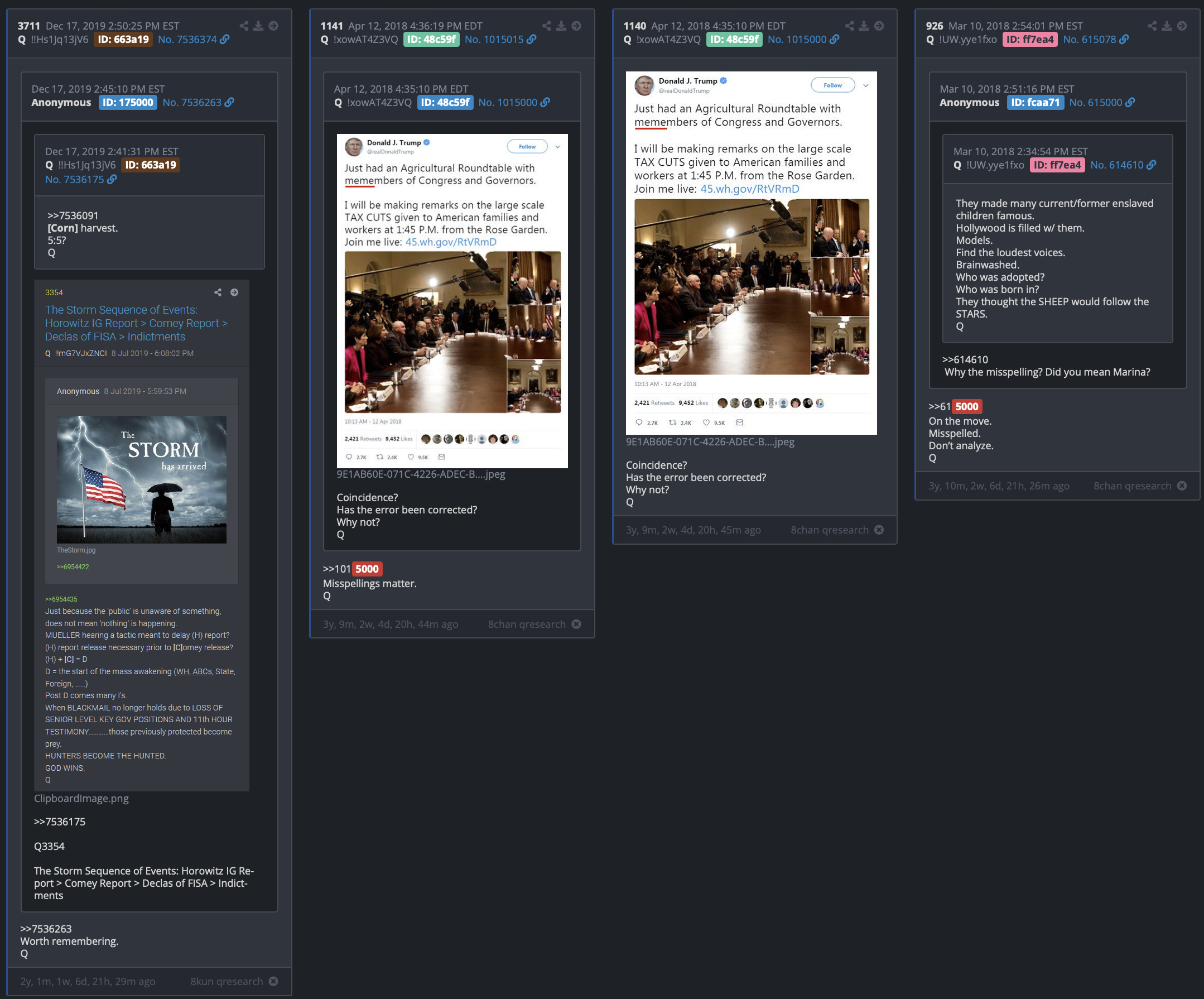Click the 8chan qresearch label on post 926
1204x999 pixels.
tap(1133, 486)
